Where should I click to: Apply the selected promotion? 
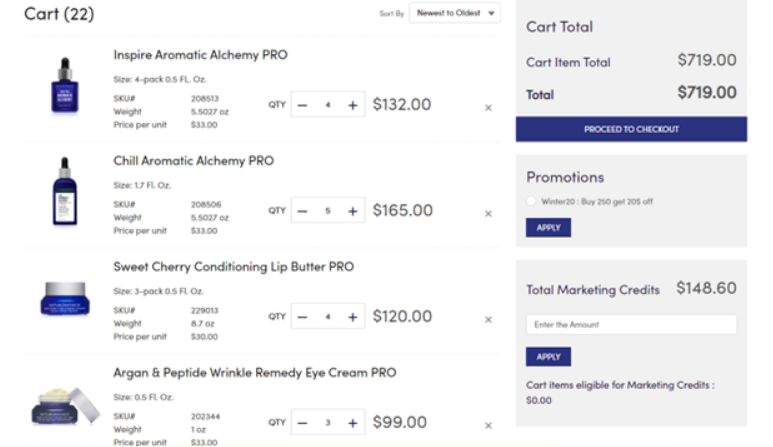(x=548, y=228)
